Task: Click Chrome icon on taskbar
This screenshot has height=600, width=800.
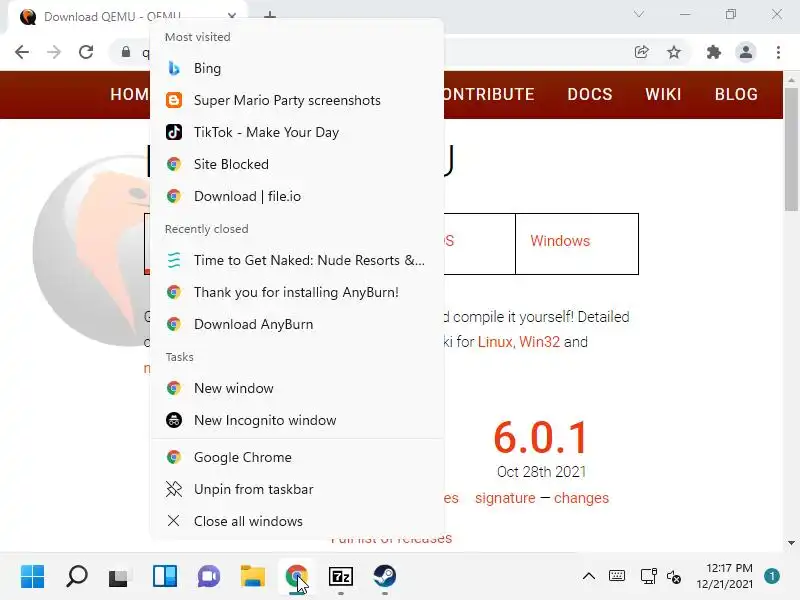Action: pos(297,577)
